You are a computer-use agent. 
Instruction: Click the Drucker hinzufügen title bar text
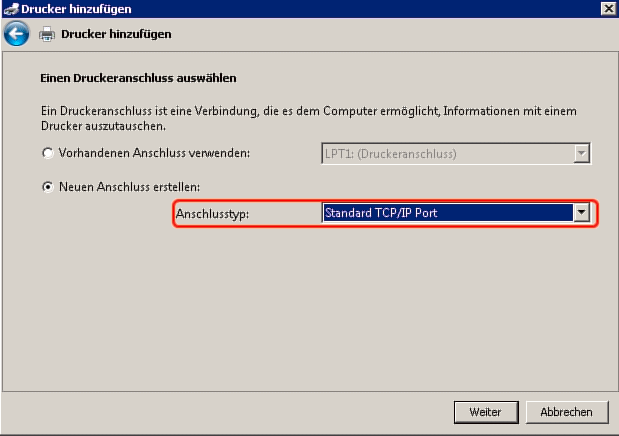(76, 9)
